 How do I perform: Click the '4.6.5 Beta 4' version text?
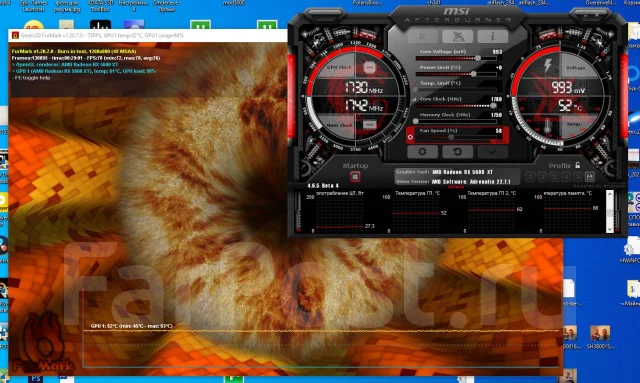(323, 186)
